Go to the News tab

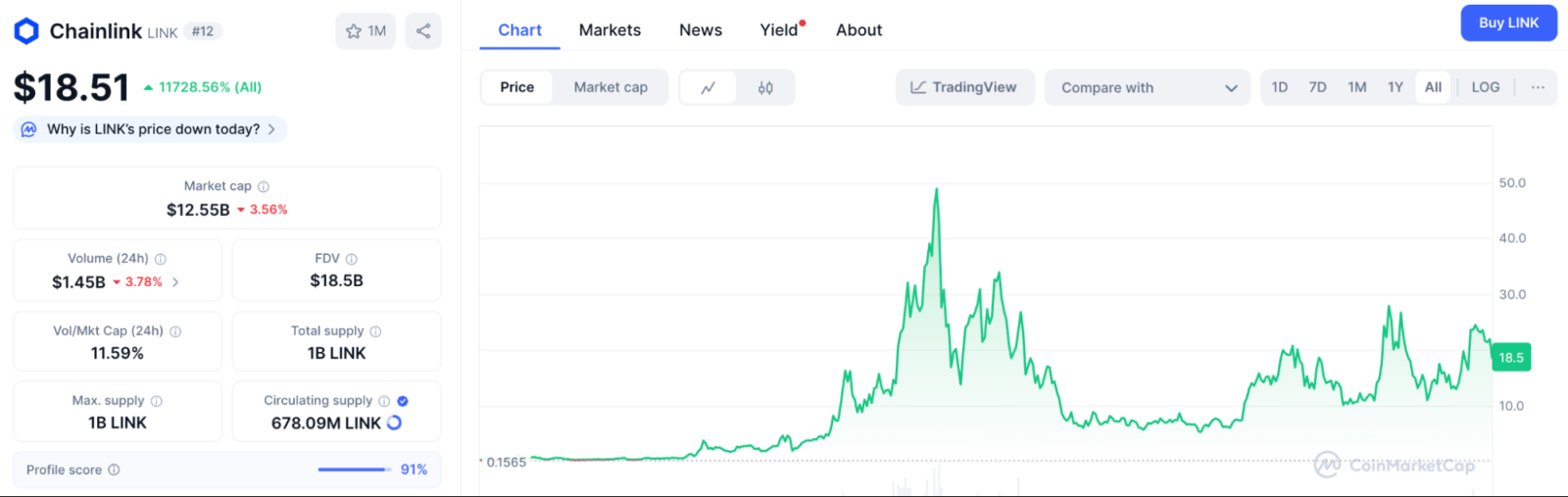(701, 30)
